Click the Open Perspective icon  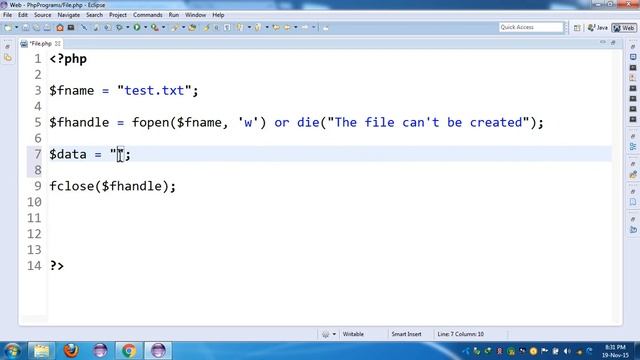point(577,28)
